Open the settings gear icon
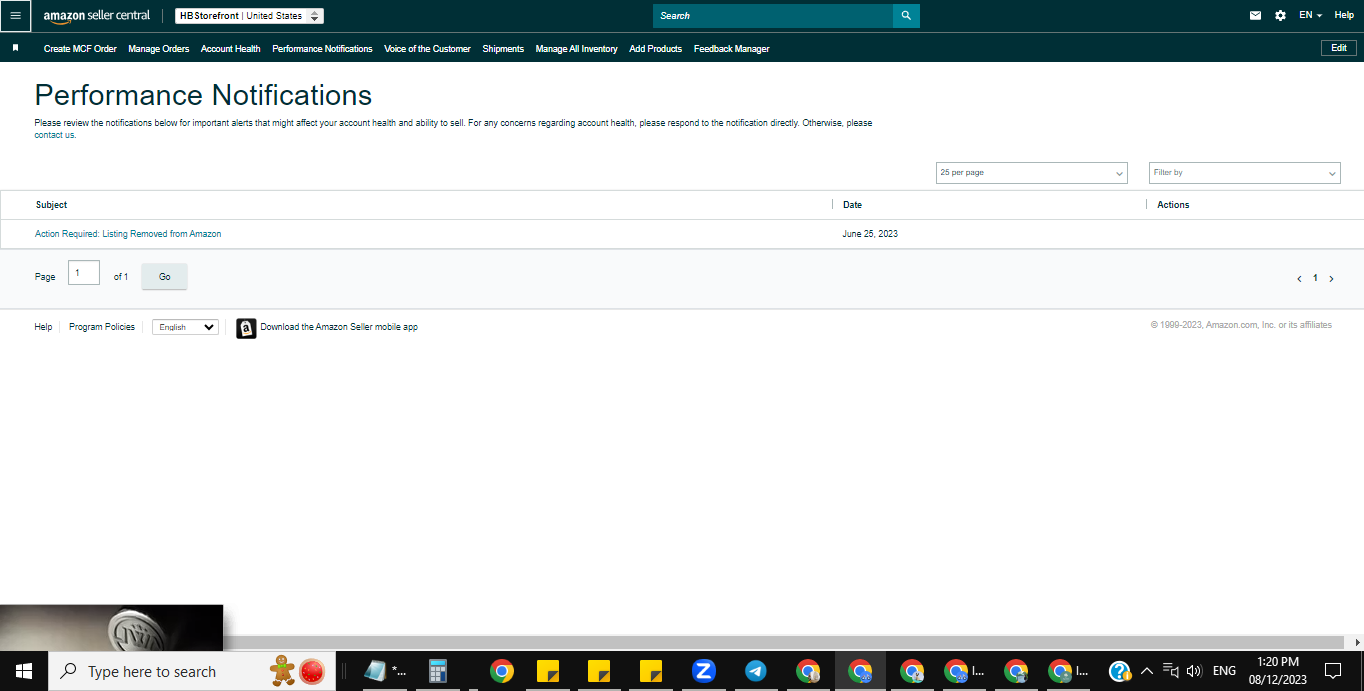 1280,16
